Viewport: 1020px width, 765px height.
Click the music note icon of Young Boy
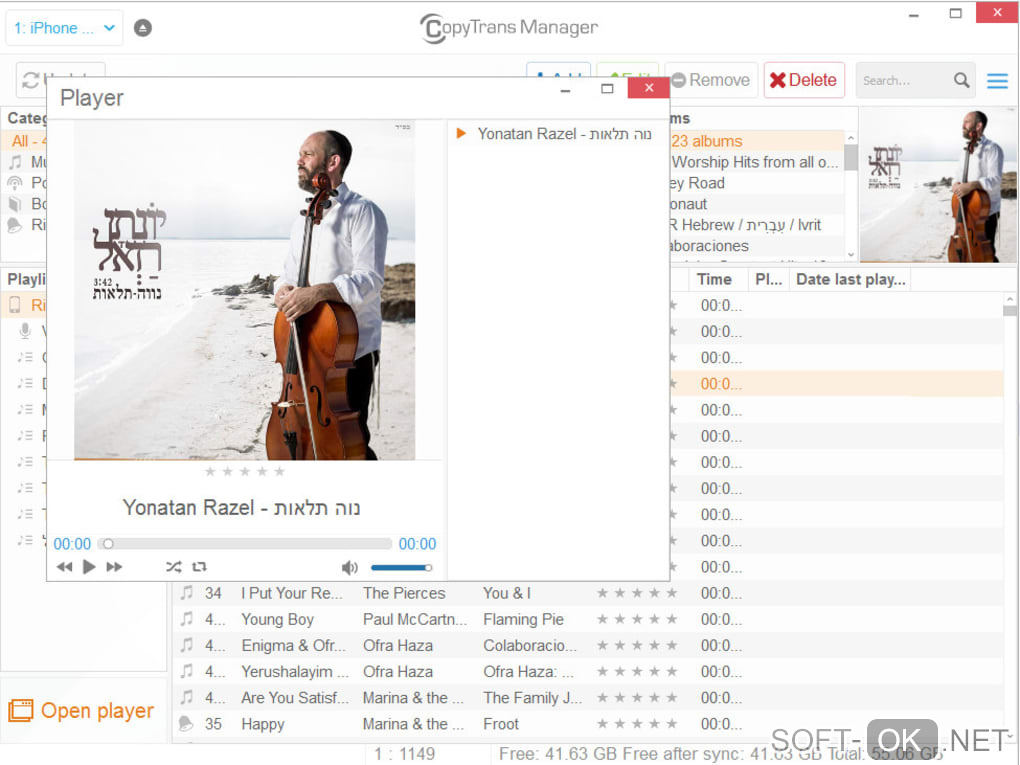(x=187, y=619)
